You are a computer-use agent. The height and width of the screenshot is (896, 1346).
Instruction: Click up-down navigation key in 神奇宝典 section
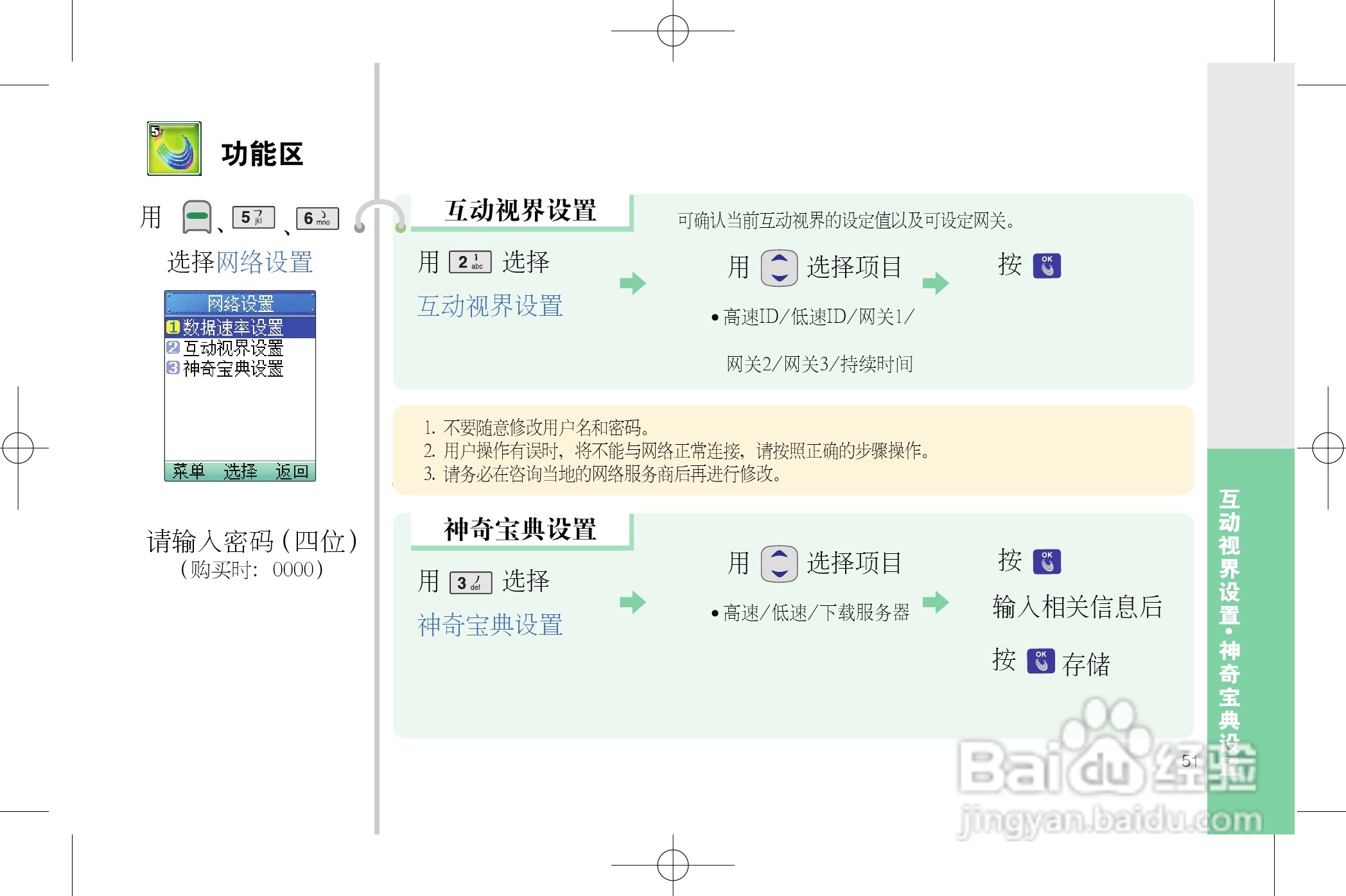point(779,564)
